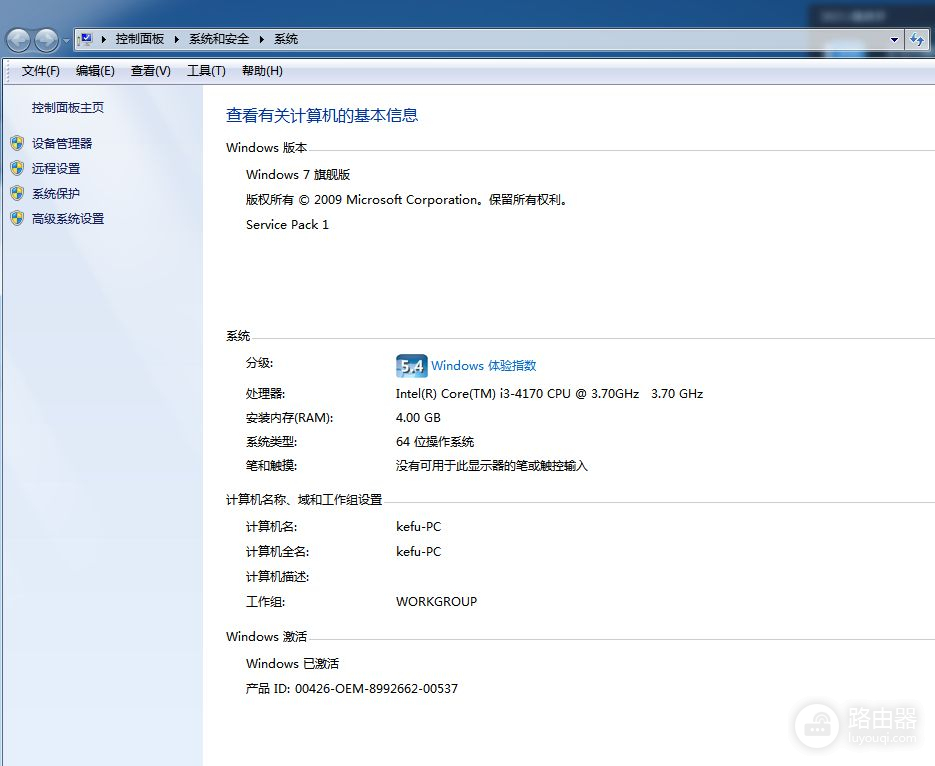Click the computer icon in address bar
Screen dimensions: 935x766
tap(86, 39)
